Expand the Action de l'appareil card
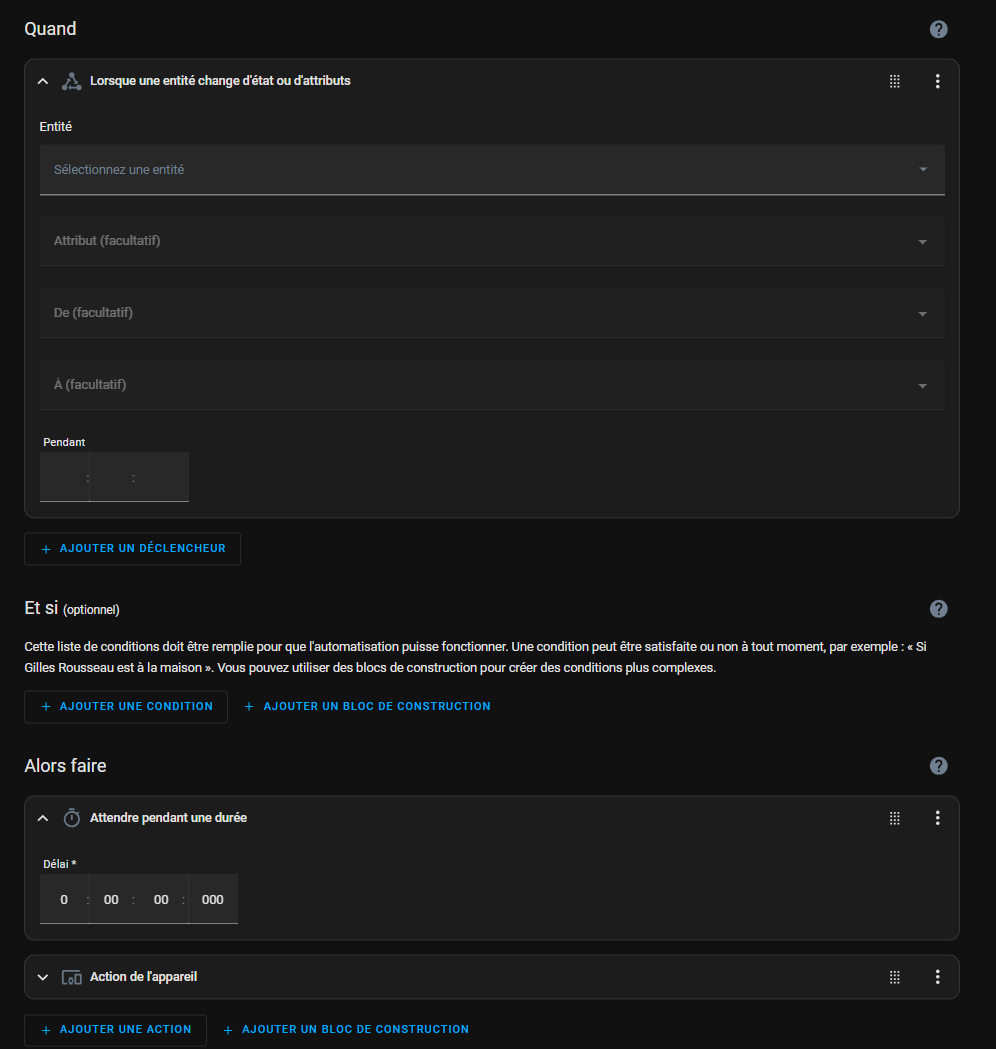The image size is (996, 1049). [x=43, y=977]
